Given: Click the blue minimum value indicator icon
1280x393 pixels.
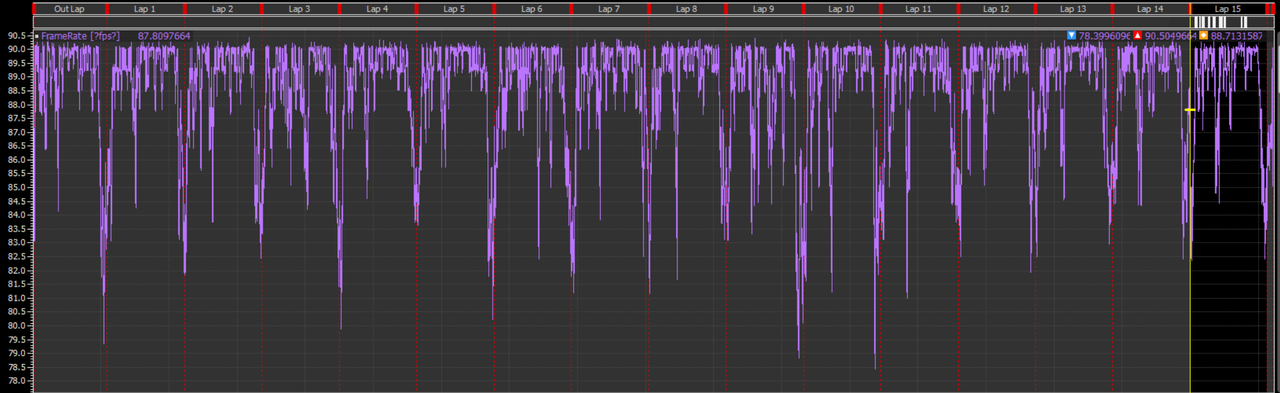Looking at the screenshot, I should click(1072, 36).
